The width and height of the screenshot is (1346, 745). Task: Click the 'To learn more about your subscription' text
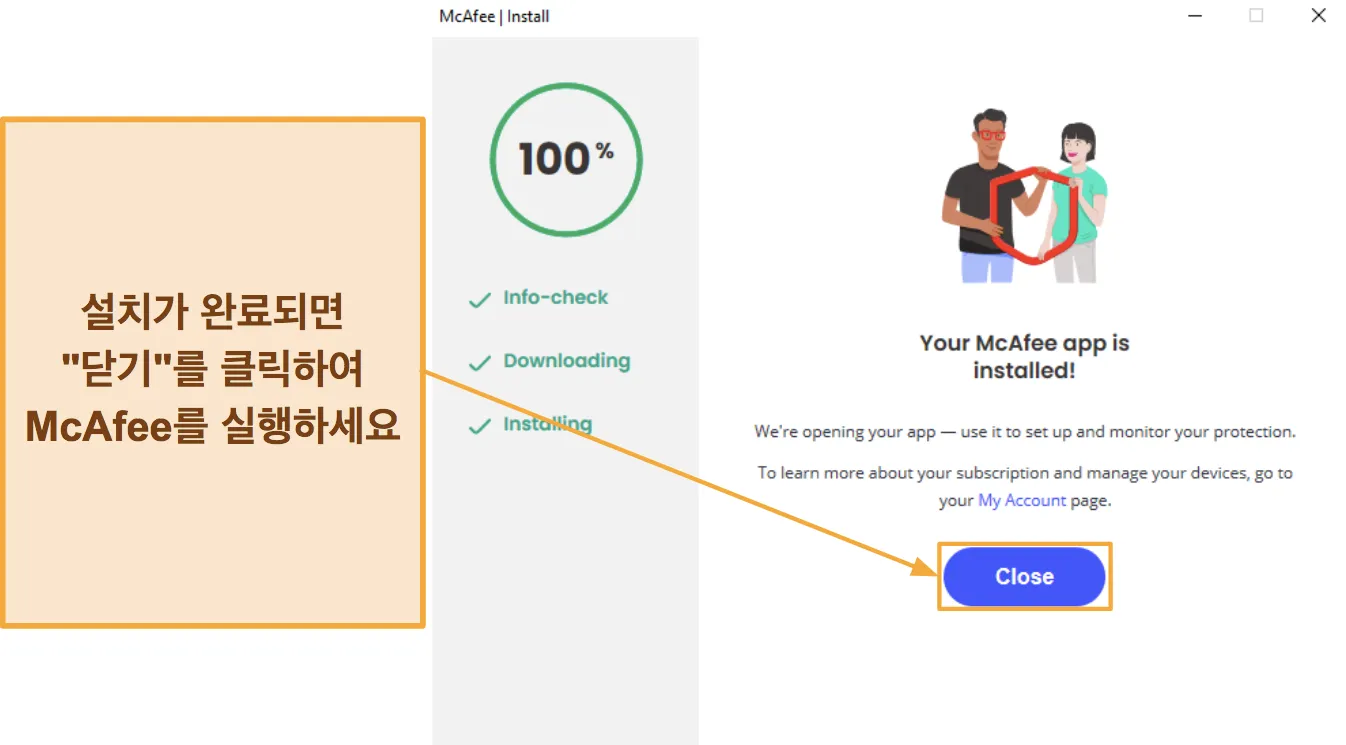coord(1025,486)
